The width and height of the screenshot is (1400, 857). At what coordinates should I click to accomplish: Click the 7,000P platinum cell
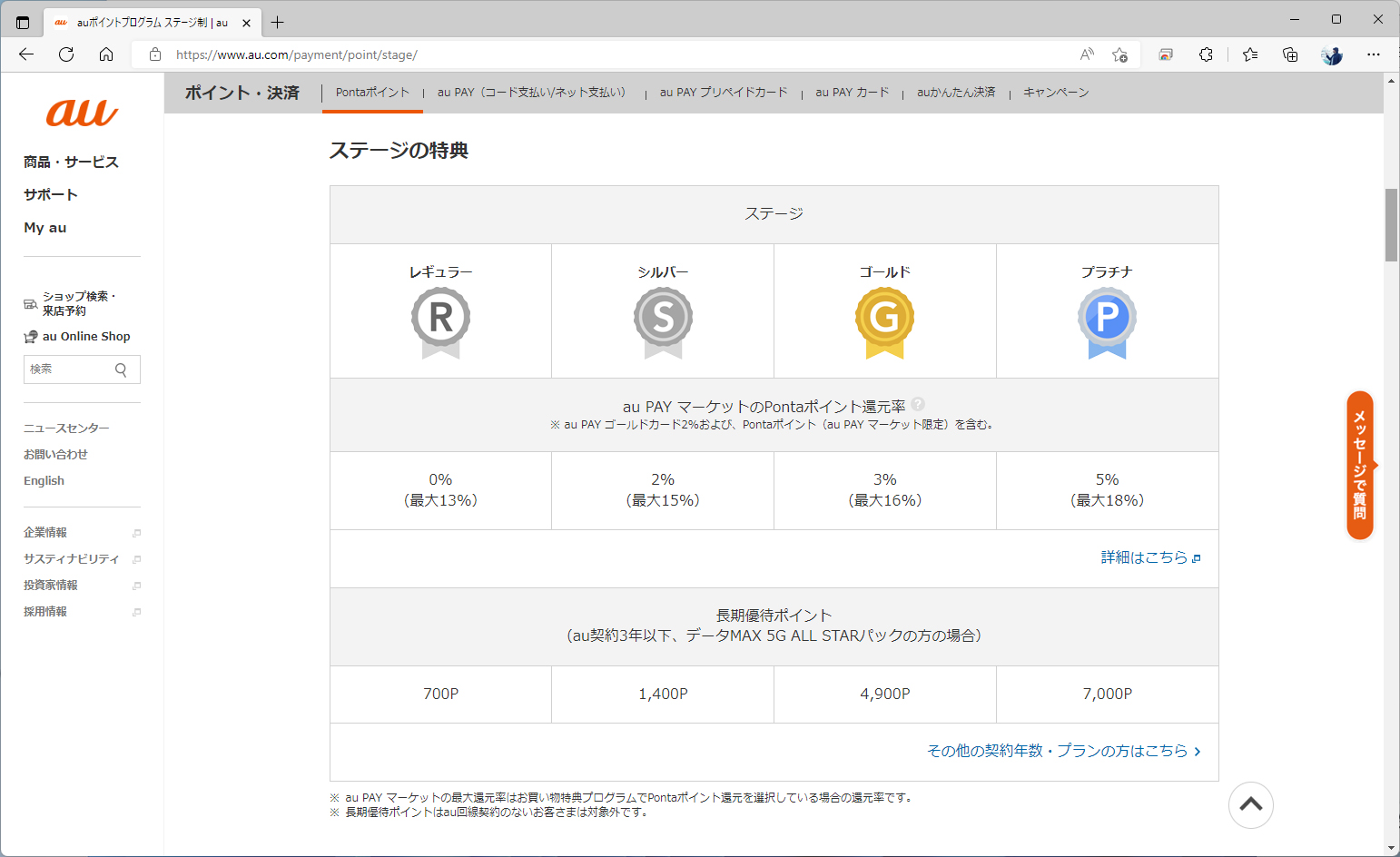pos(1108,694)
